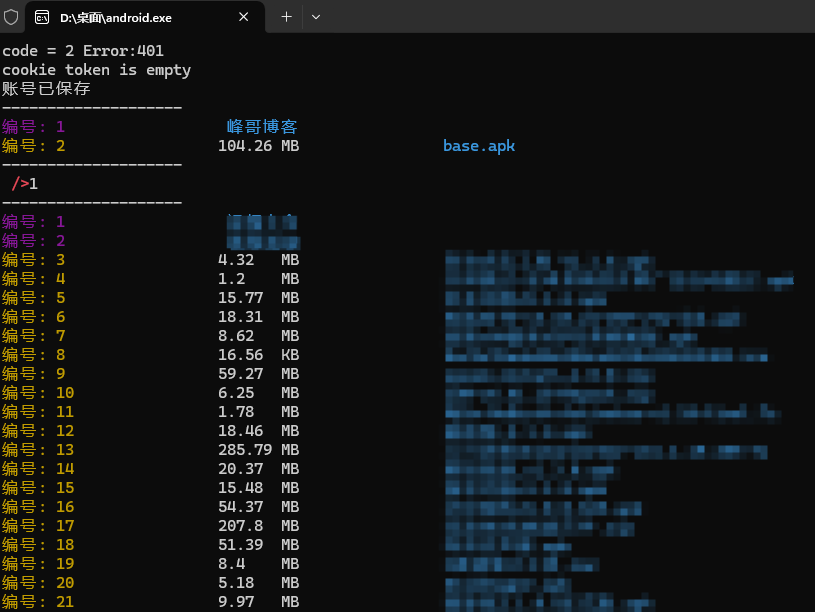Screen dimensions: 815x612
Task: Click the 'code = 2 Error:401' line
Action: (83, 51)
